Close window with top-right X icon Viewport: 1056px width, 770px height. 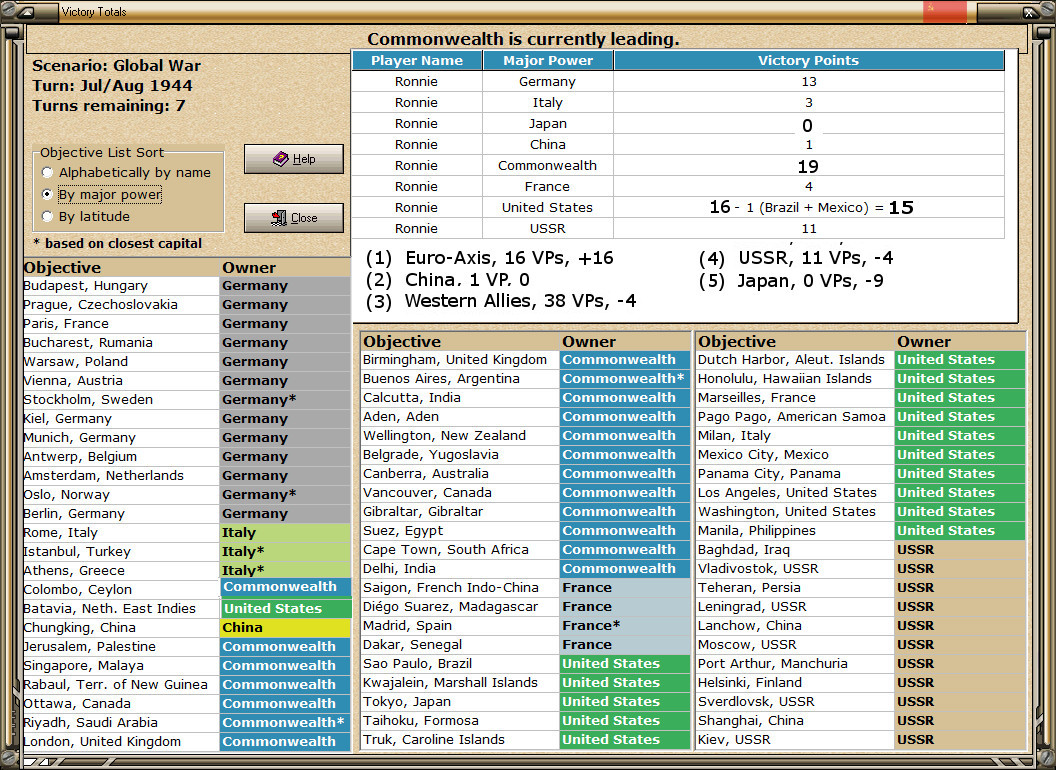[x=1029, y=11]
